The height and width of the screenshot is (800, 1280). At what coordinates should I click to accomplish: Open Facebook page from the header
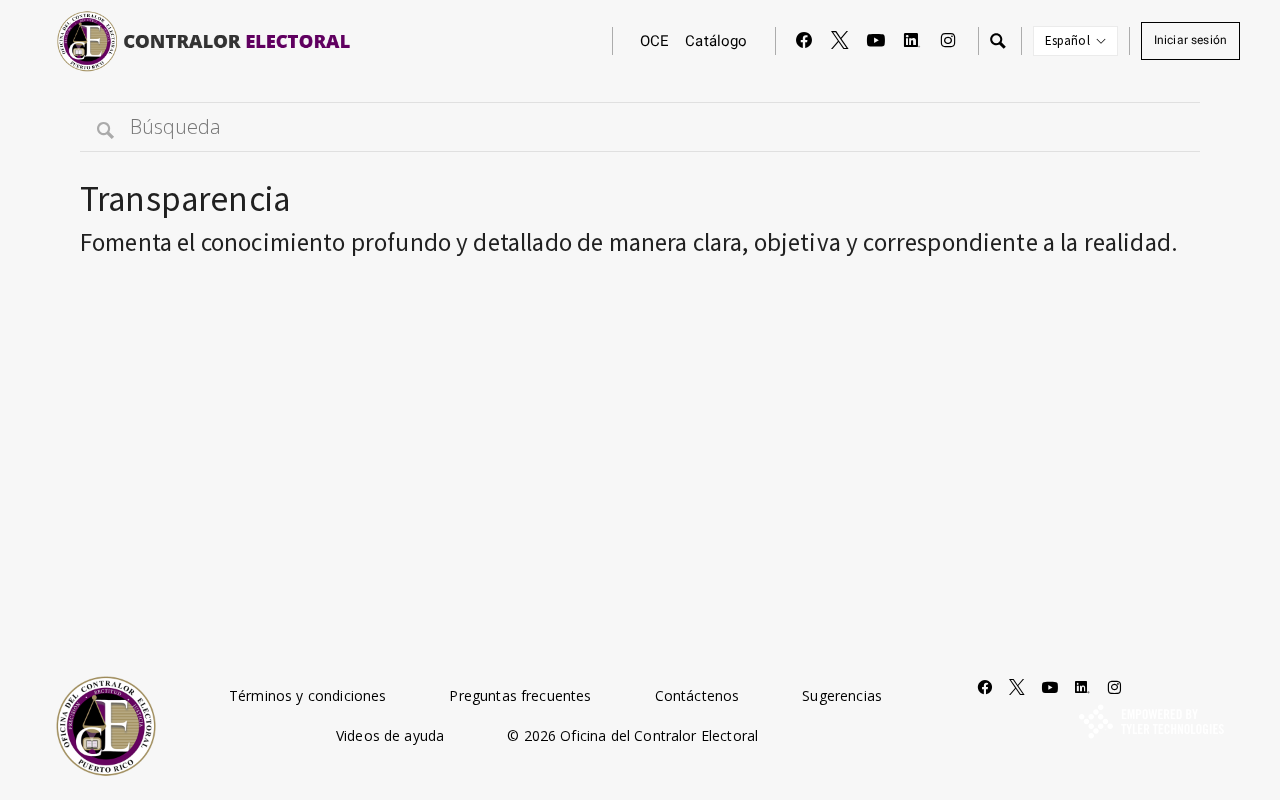pos(804,40)
